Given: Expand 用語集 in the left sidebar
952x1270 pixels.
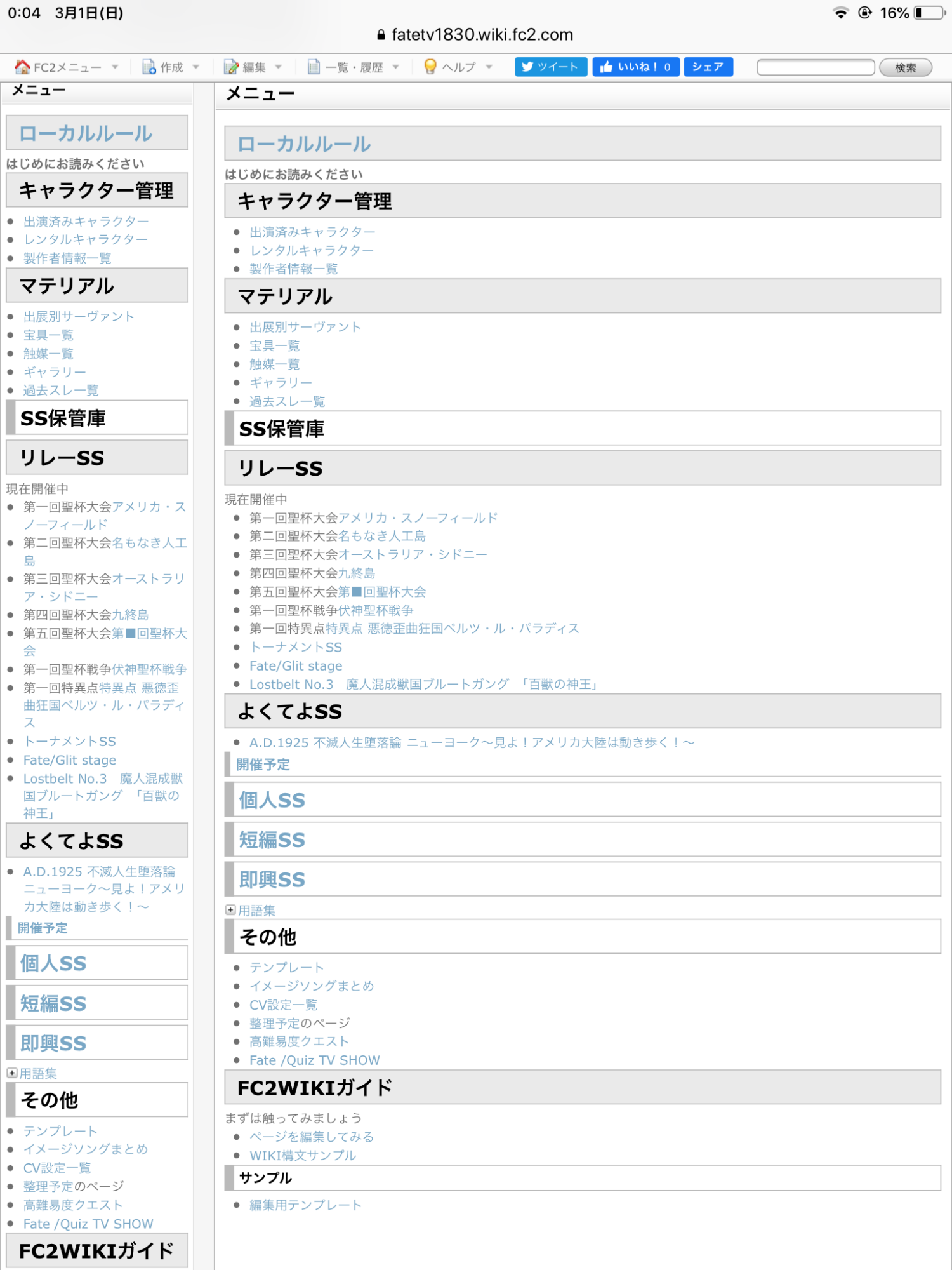Looking at the screenshot, I should coord(12,1073).
